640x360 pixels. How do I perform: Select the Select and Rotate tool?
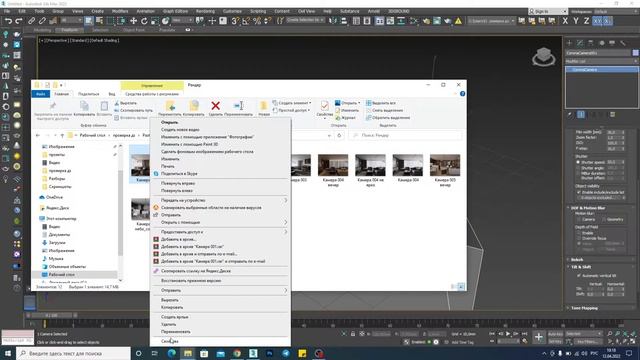(144, 21)
